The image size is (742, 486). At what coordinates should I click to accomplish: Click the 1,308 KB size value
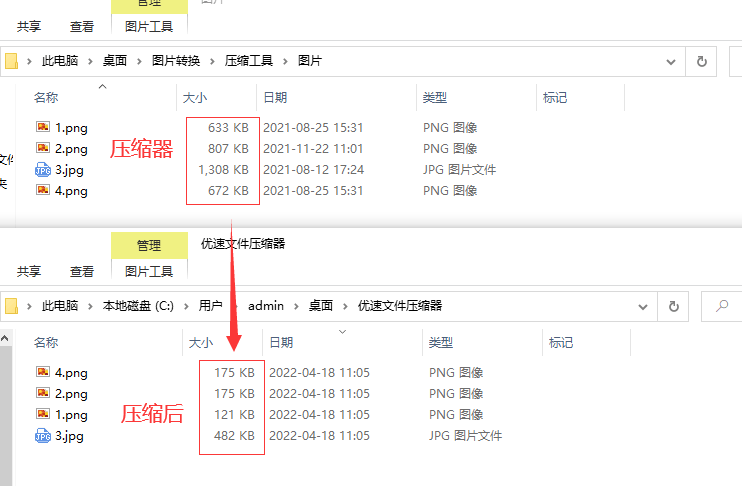[x=223, y=169]
